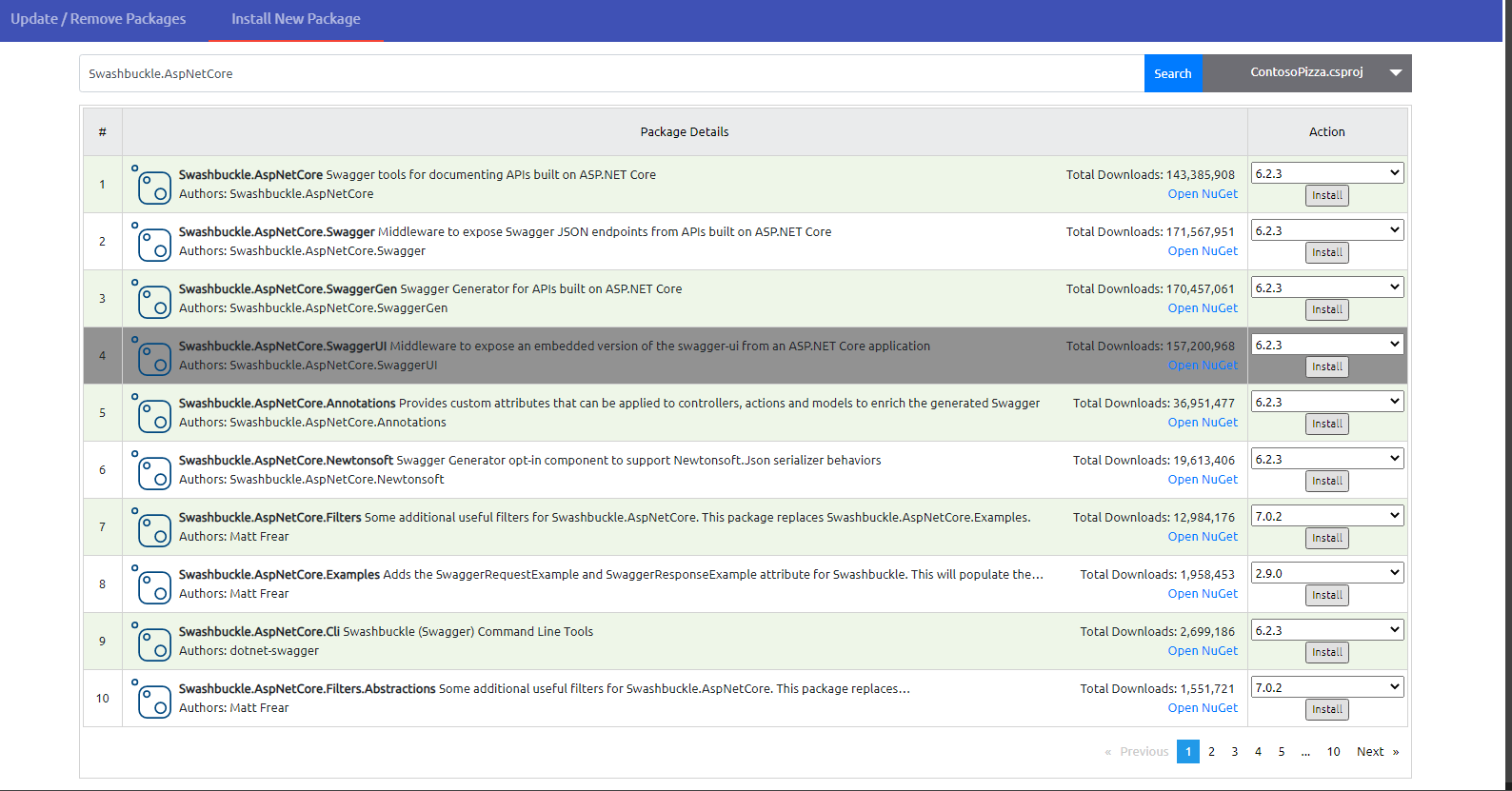1512x791 pixels.
Task: Open NuGet link for Cli package
Action: (1203, 651)
